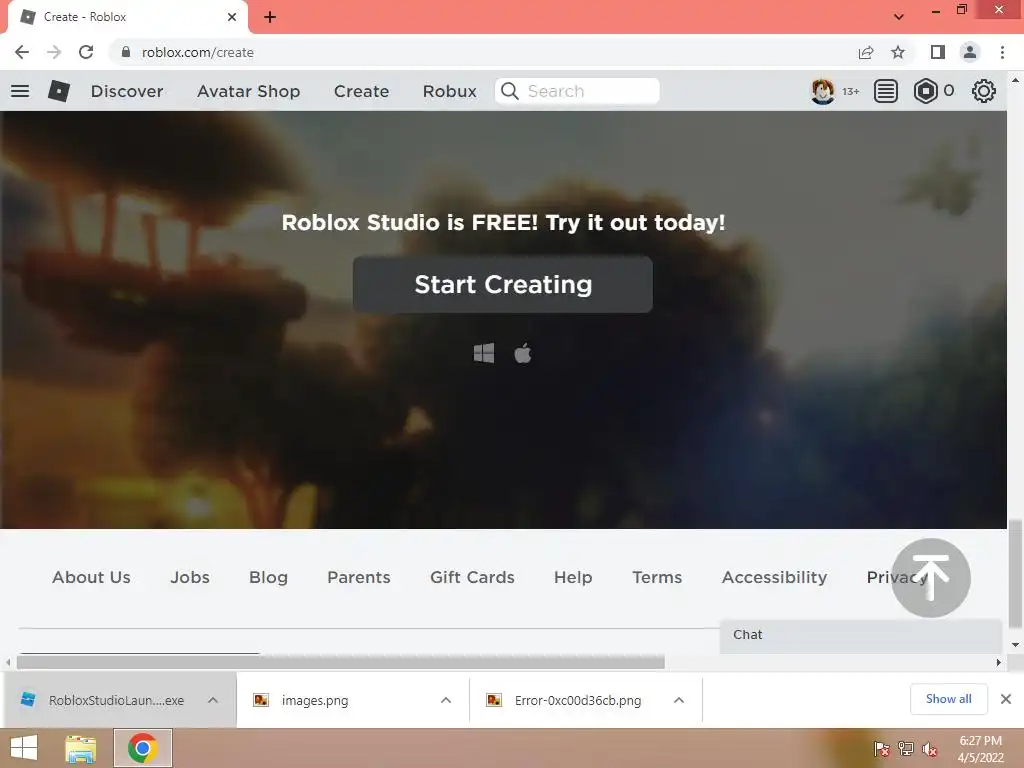
Task: Bookmark this page with star icon
Action: click(898, 52)
